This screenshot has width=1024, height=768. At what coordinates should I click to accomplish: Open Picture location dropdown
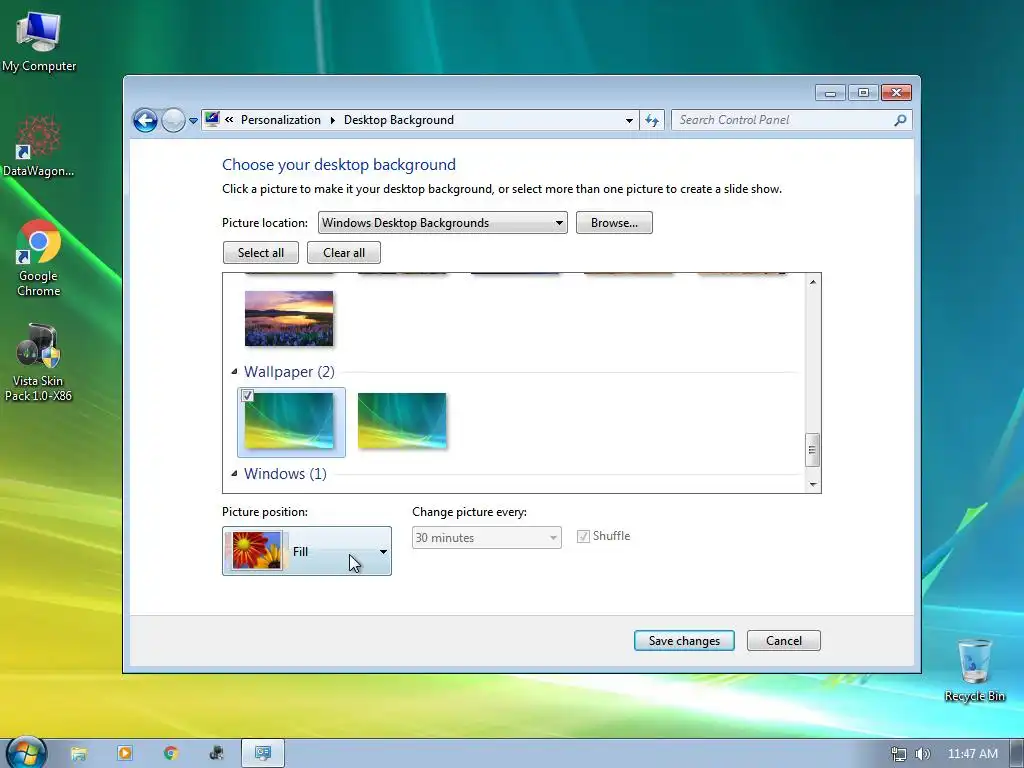[442, 223]
